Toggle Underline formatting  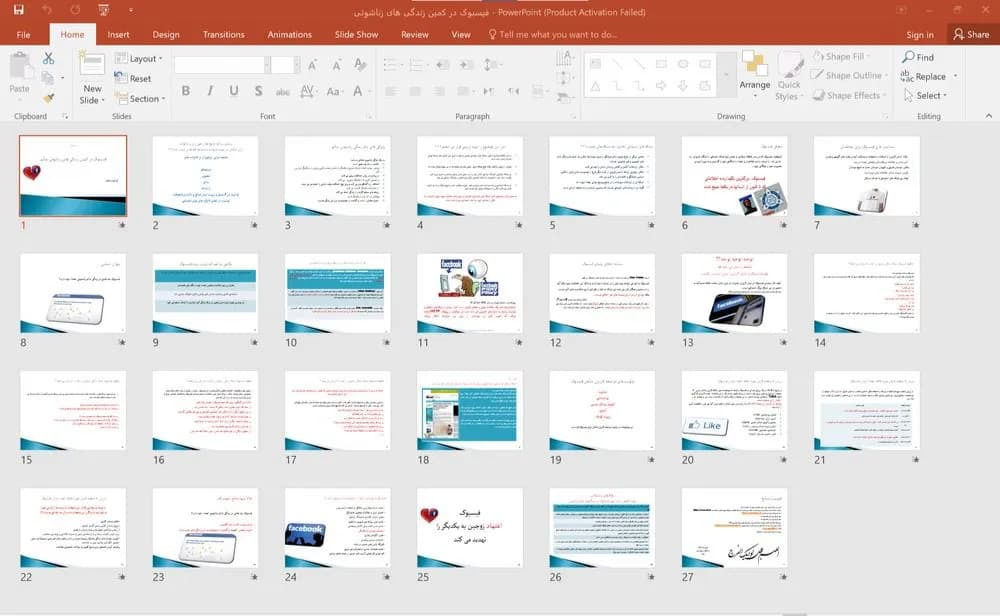click(234, 91)
